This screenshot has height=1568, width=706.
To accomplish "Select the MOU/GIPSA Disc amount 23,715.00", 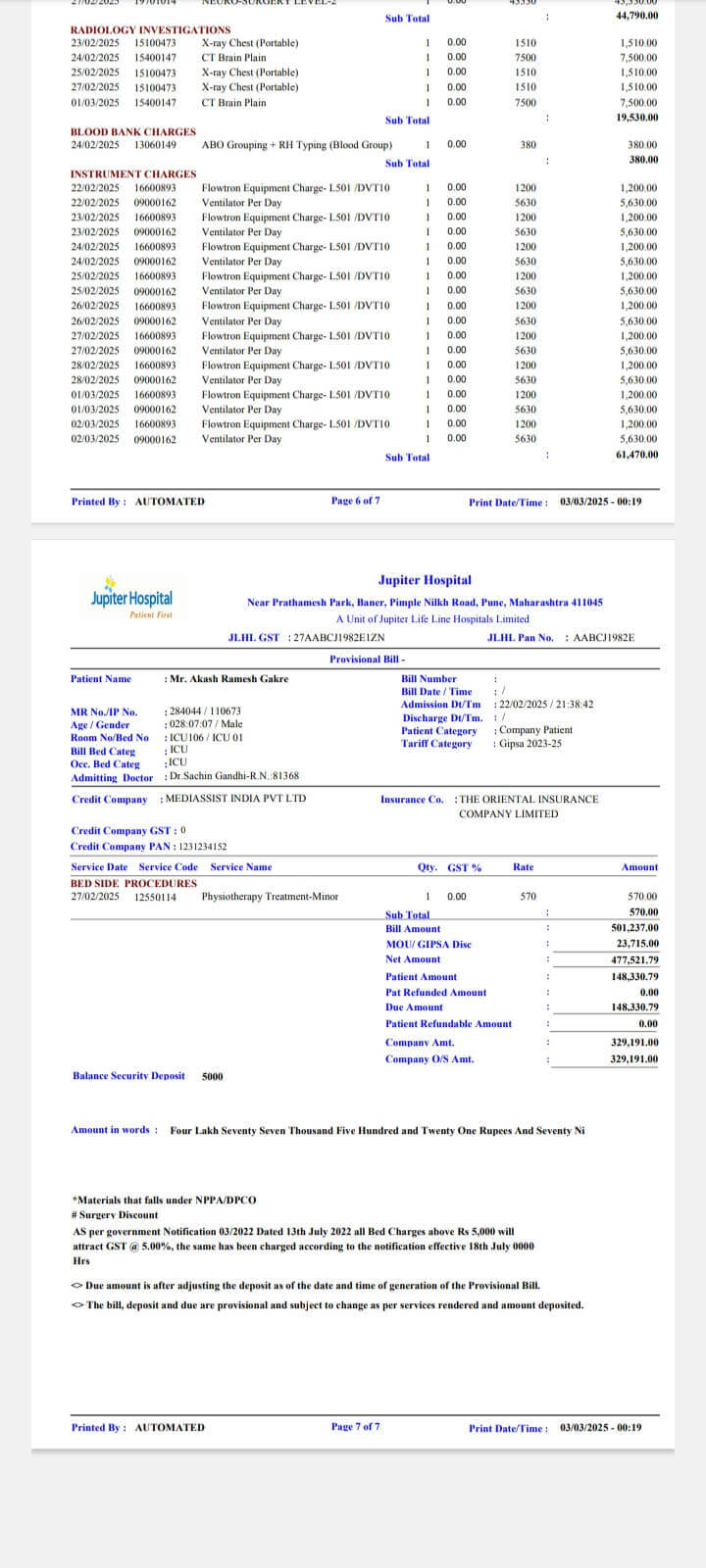I will tap(636, 945).
